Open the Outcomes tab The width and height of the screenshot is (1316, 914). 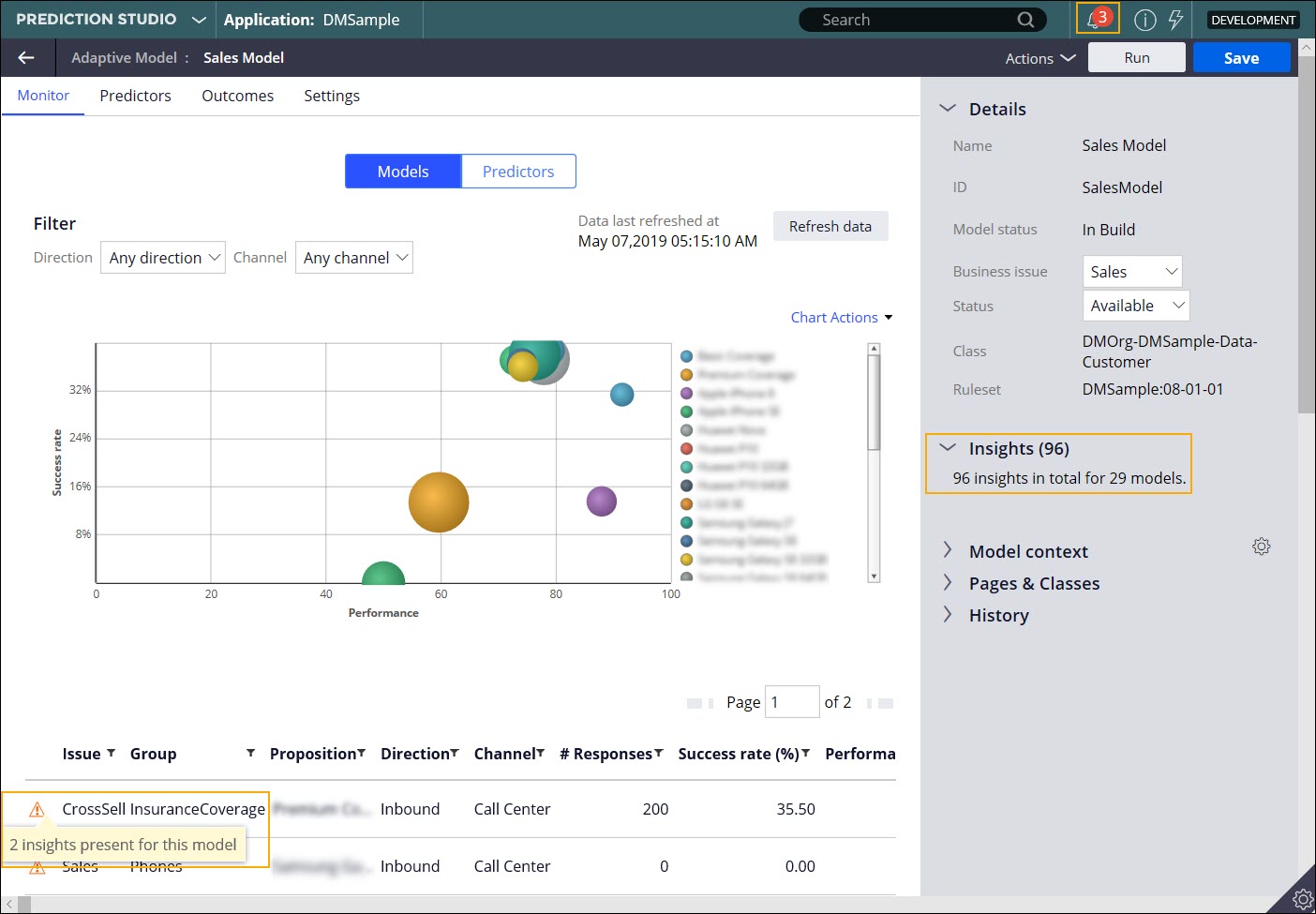tap(238, 96)
